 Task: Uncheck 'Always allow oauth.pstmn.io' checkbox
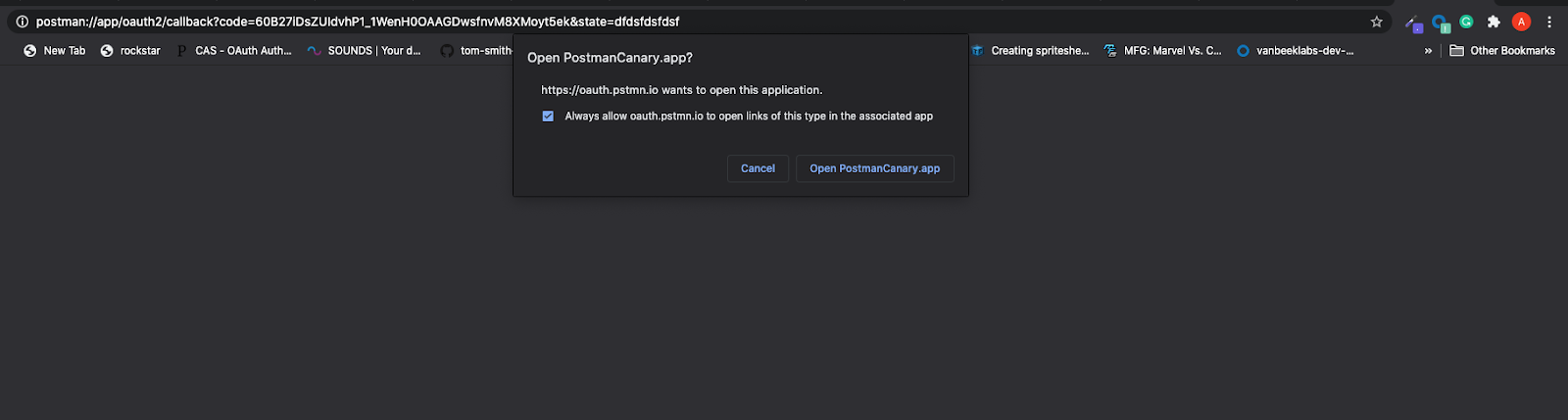548,116
